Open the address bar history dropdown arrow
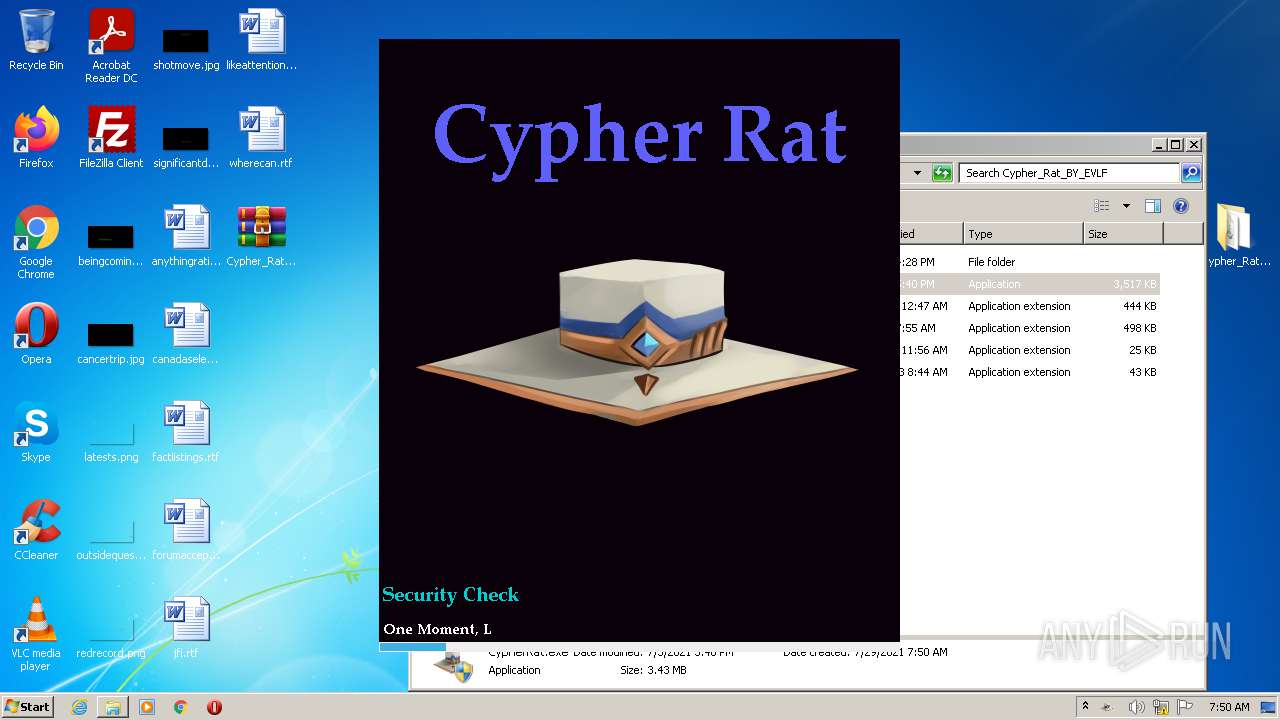1280x720 pixels. (917, 173)
